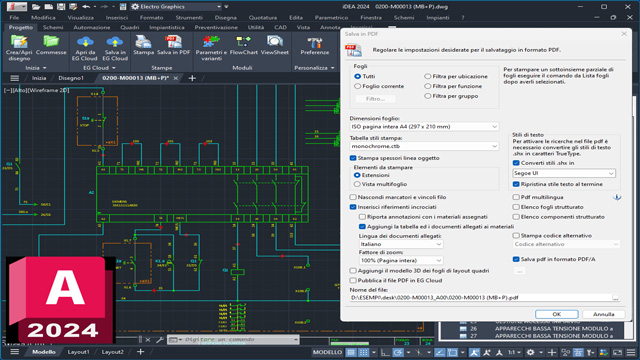Switch to Disegno1 file tab
Image resolution: width=640 pixels, height=360 pixels.
(71, 78)
